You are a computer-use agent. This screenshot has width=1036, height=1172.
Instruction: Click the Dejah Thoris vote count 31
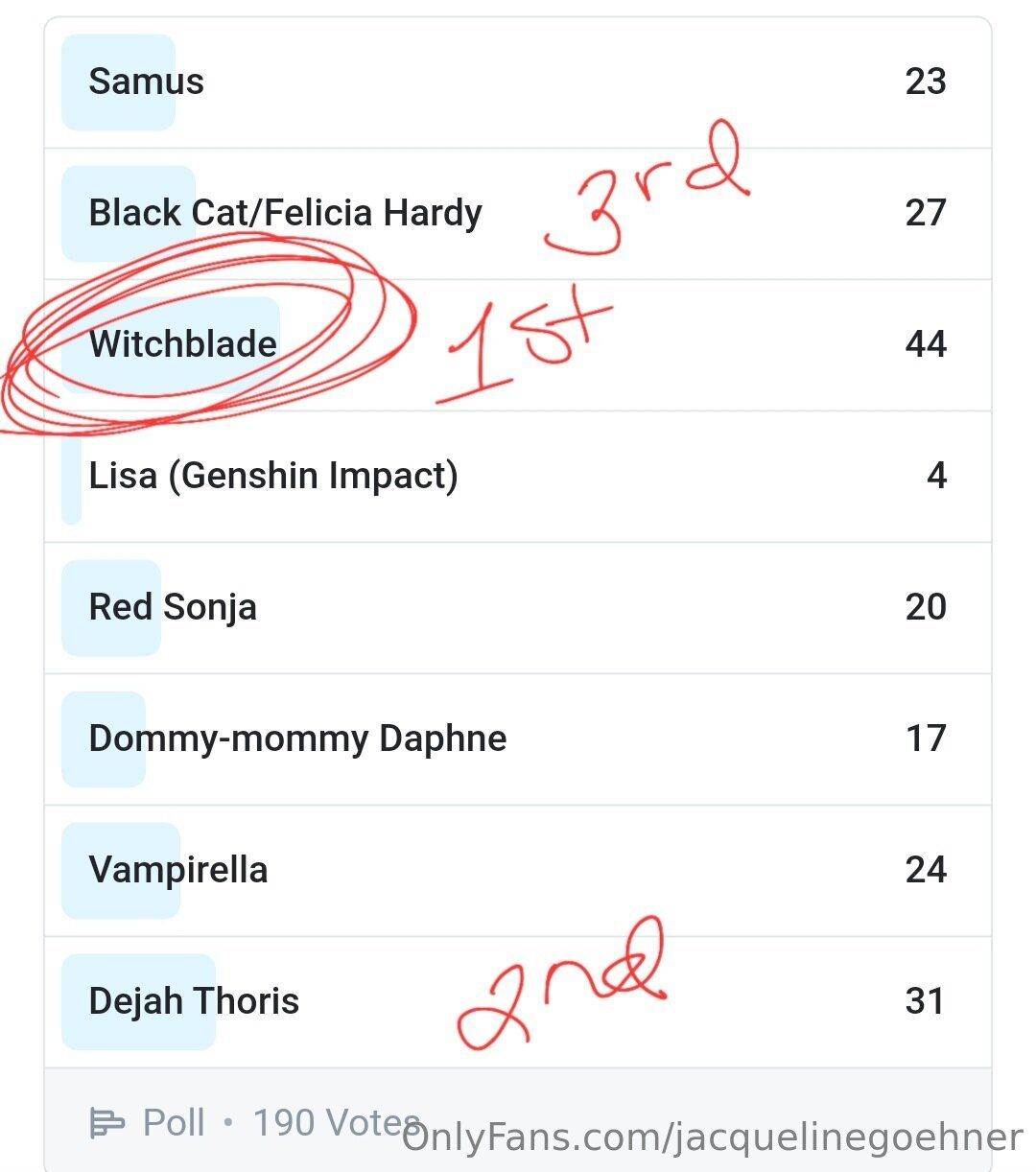point(925,1001)
